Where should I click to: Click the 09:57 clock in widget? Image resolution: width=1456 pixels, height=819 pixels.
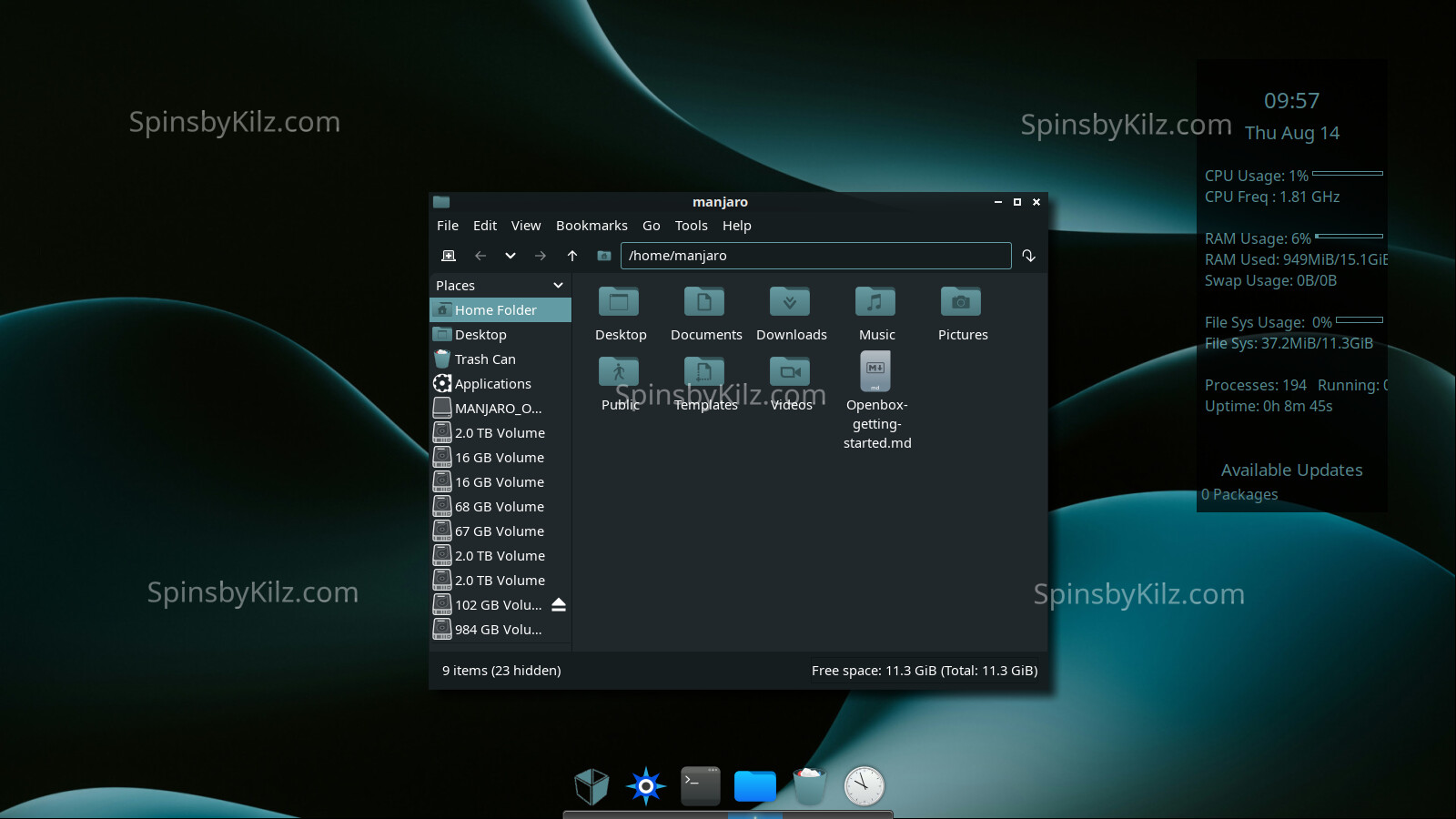(x=1291, y=101)
